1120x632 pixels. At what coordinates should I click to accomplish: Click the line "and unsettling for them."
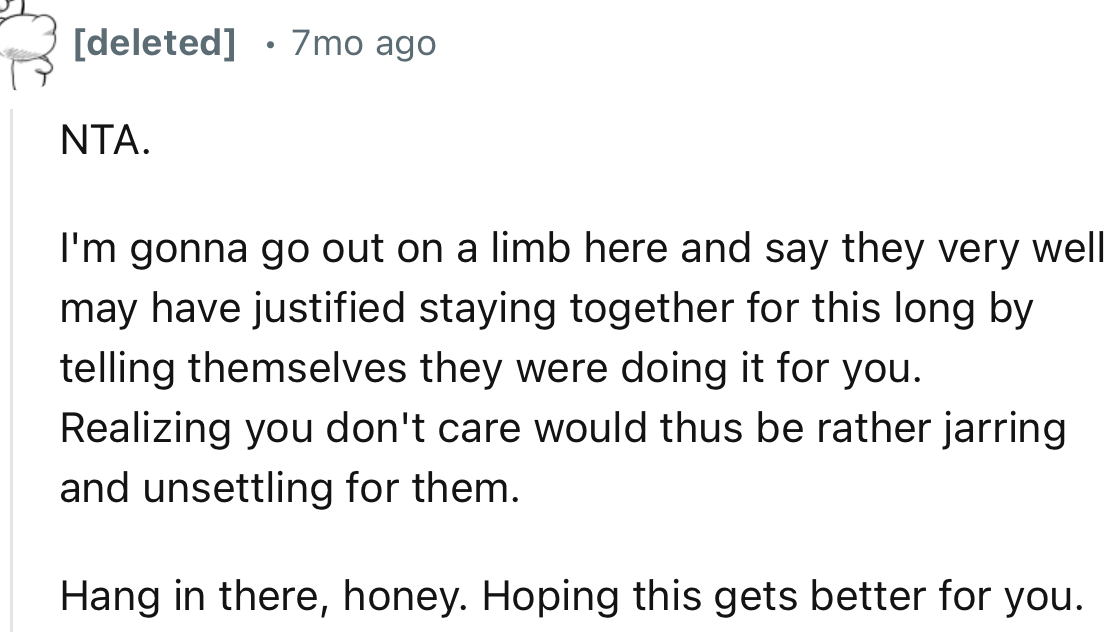pyautogui.click(x=290, y=488)
